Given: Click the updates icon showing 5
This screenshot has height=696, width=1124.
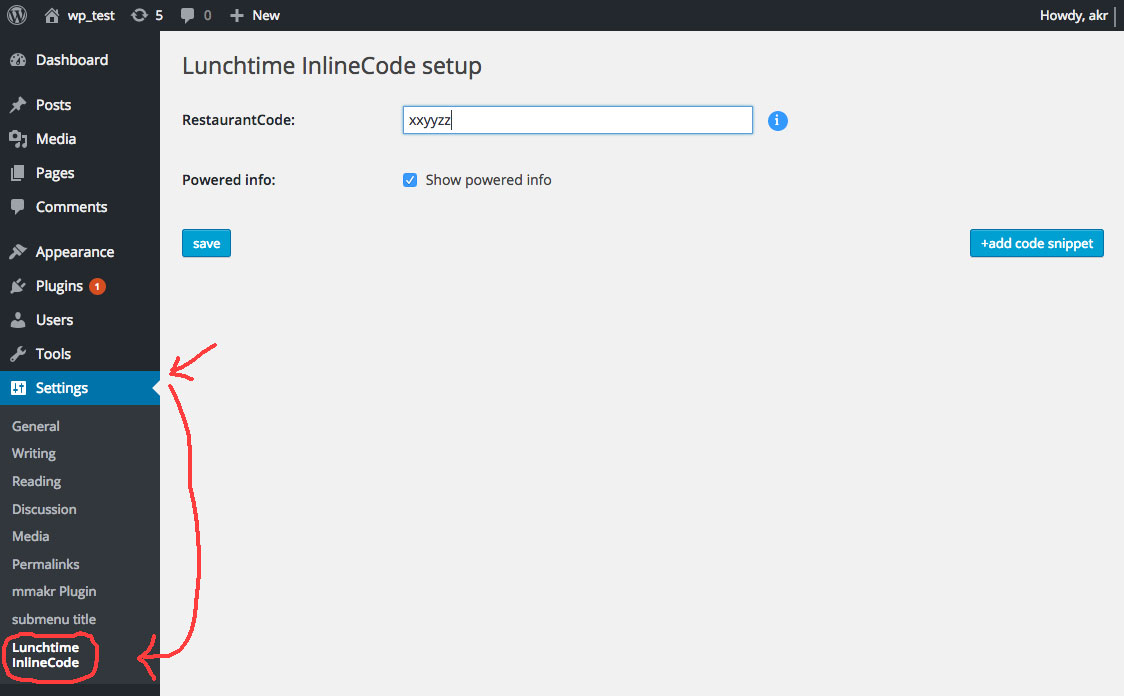Looking at the screenshot, I should click(x=140, y=15).
